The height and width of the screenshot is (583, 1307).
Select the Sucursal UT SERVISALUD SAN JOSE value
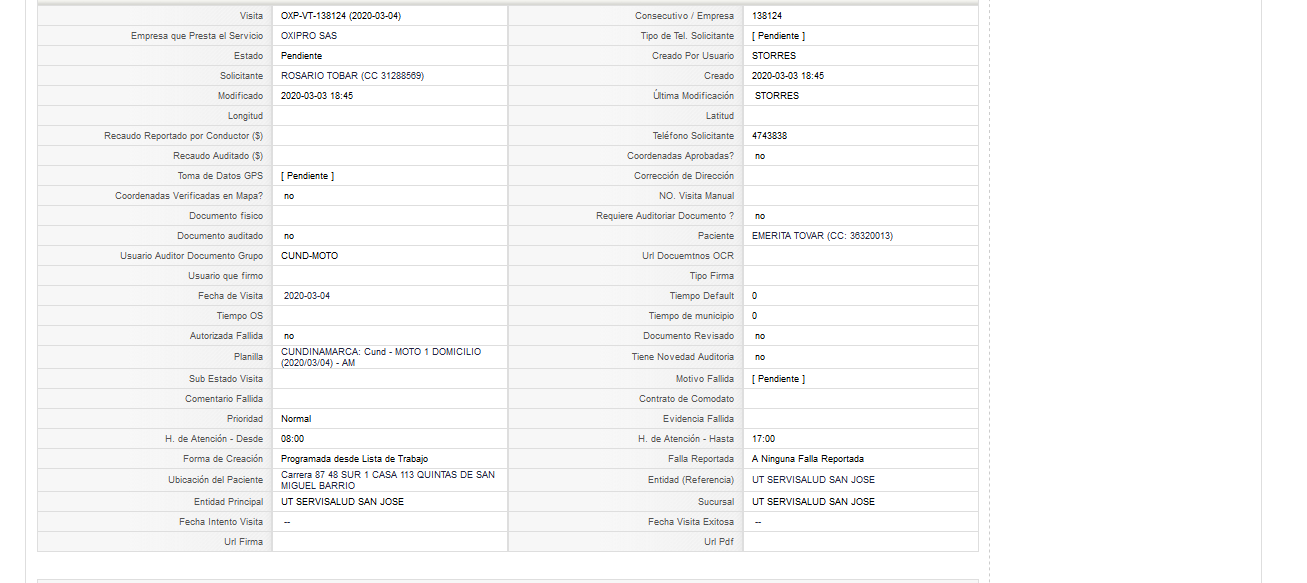[x=814, y=502]
